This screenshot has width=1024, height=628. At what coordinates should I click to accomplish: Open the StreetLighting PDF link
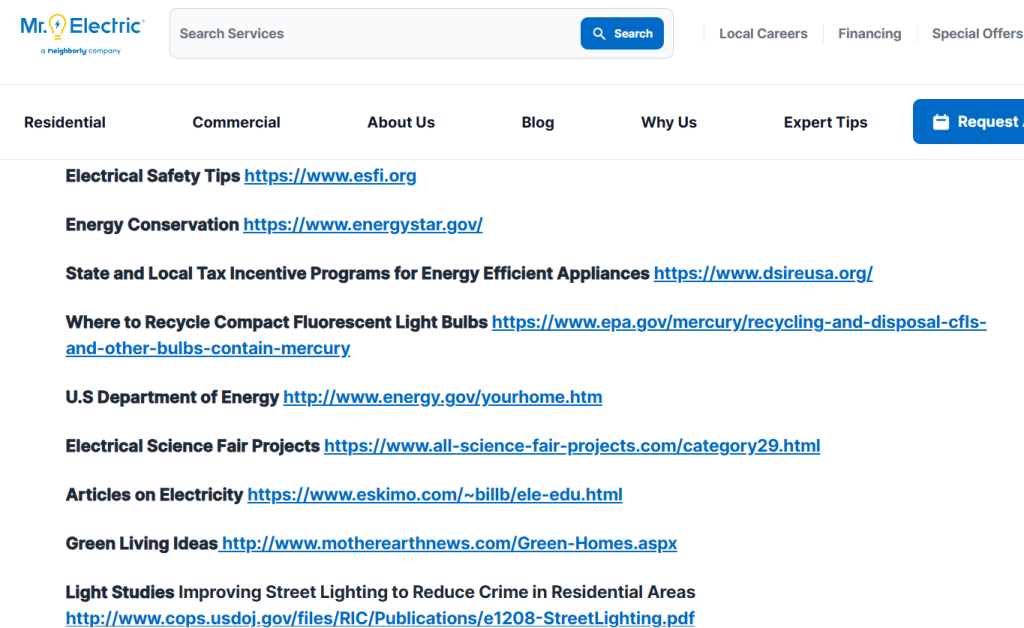pos(379,617)
